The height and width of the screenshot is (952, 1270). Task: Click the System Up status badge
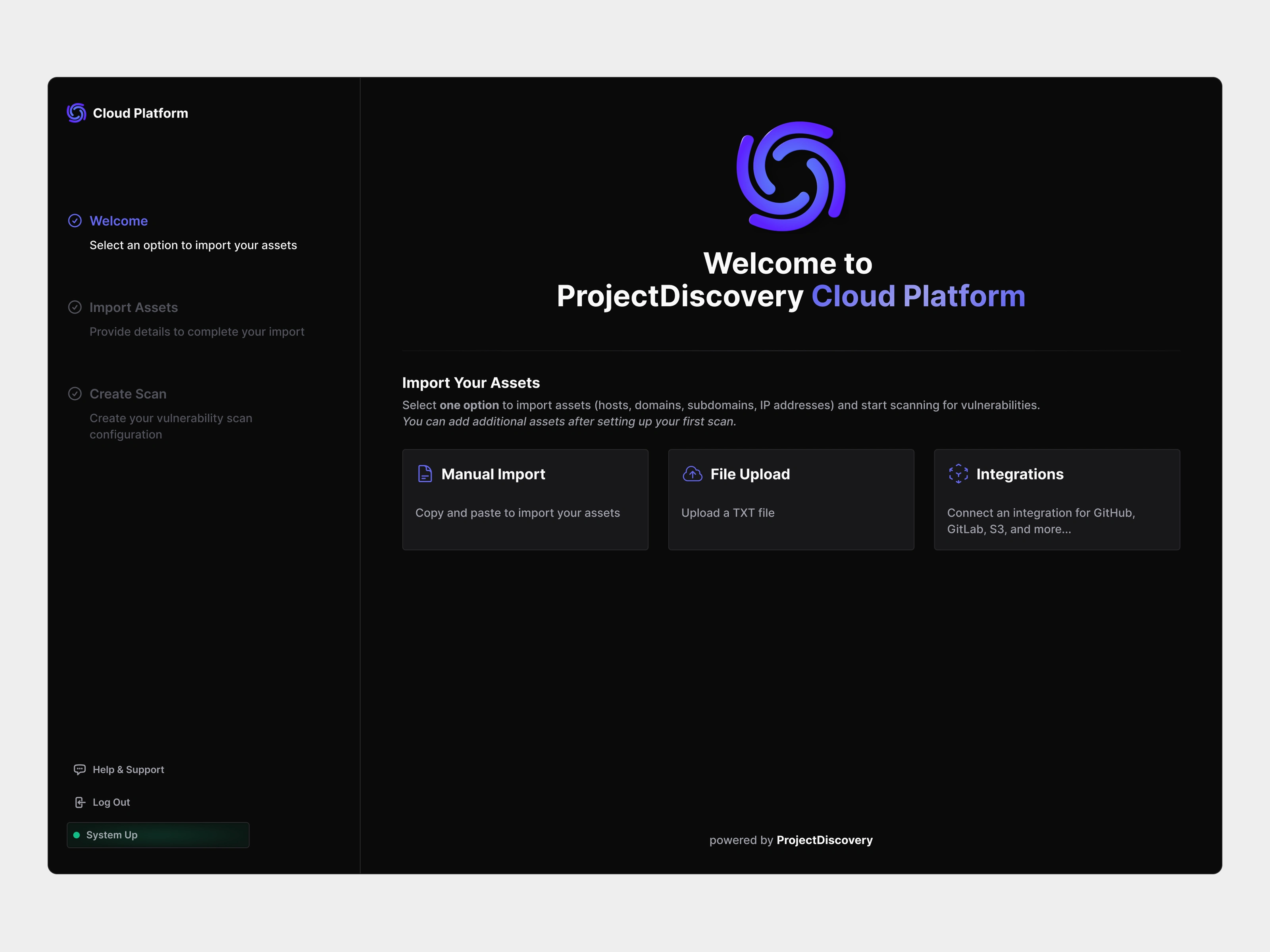158,835
